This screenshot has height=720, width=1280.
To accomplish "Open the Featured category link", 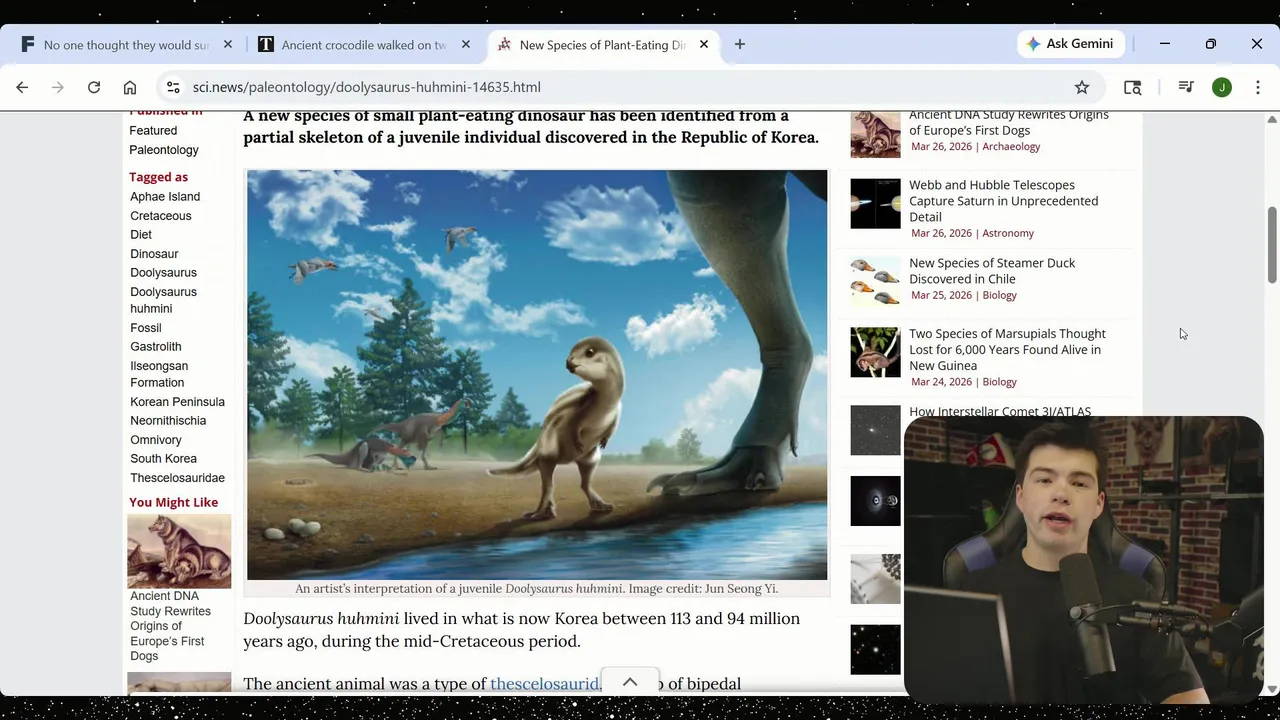I will coord(153,131).
